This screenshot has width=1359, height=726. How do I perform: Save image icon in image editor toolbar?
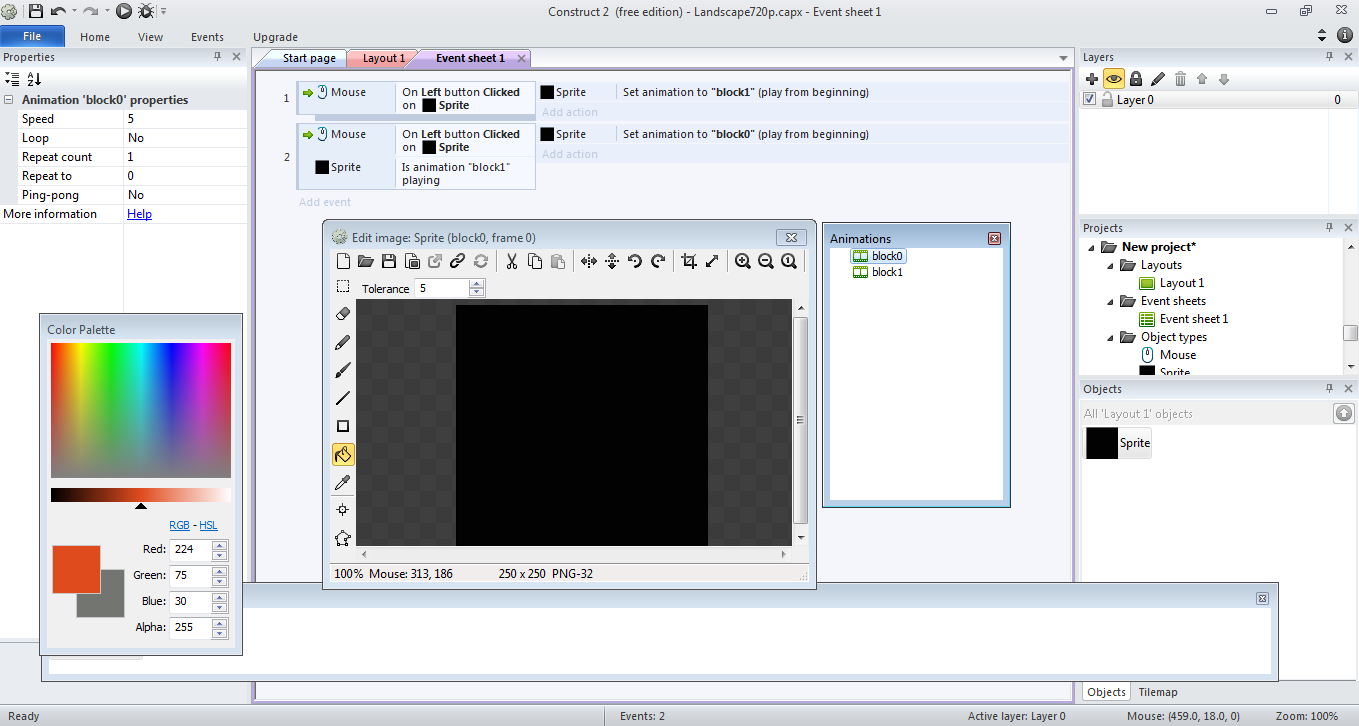(389, 261)
